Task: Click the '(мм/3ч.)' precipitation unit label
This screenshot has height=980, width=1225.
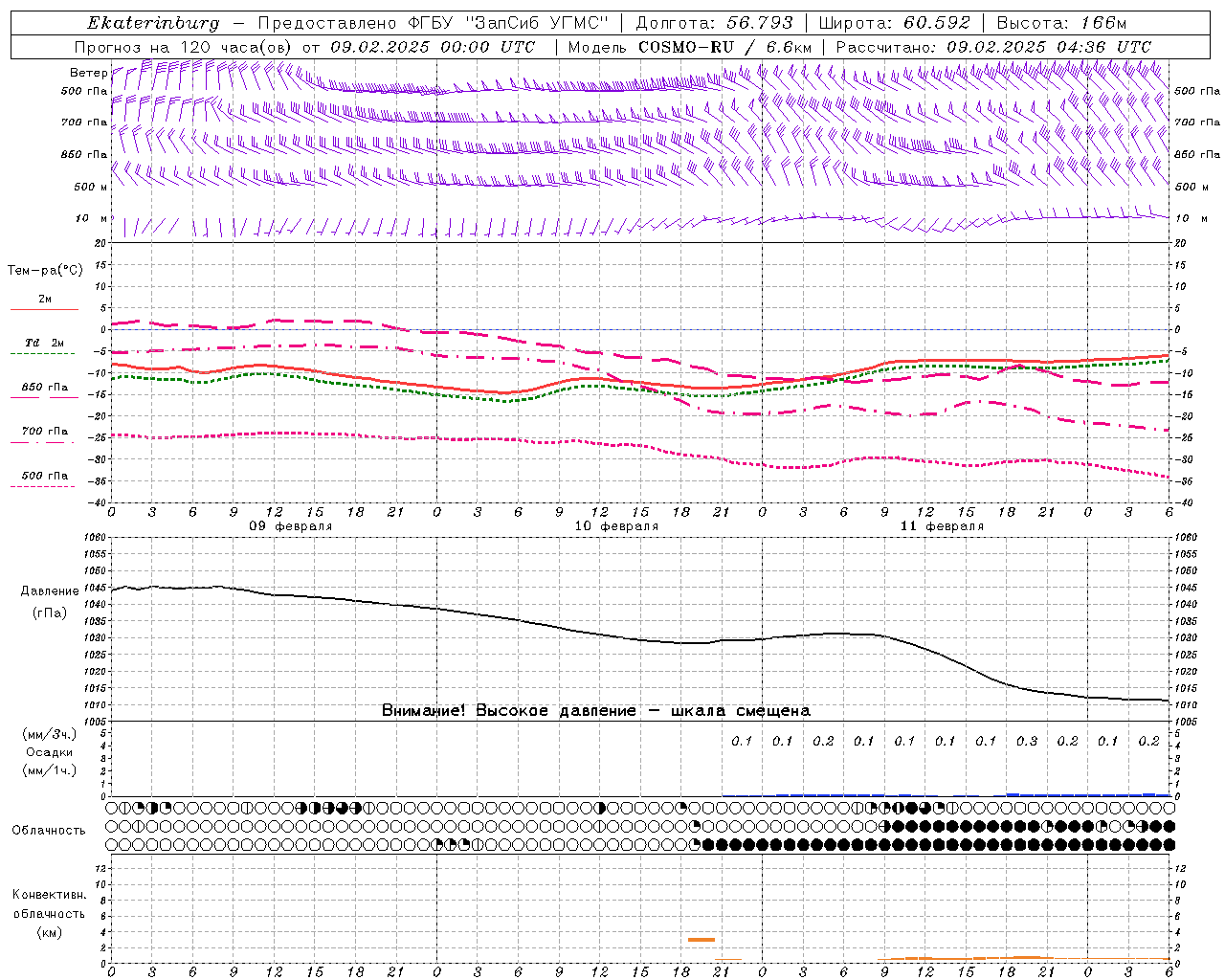Action: click(x=50, y=734)
